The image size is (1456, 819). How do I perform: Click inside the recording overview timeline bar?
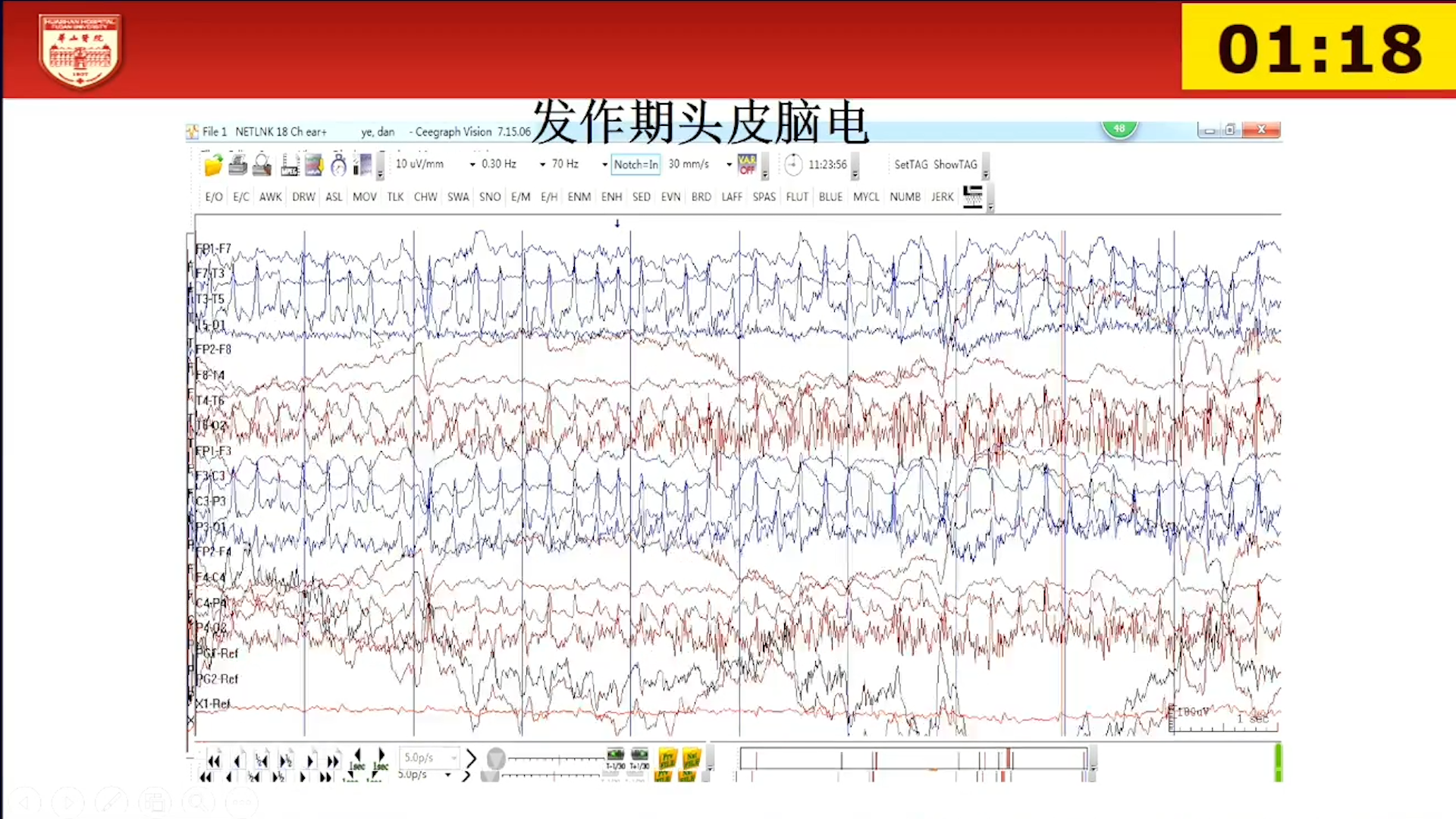click(914, 758)
